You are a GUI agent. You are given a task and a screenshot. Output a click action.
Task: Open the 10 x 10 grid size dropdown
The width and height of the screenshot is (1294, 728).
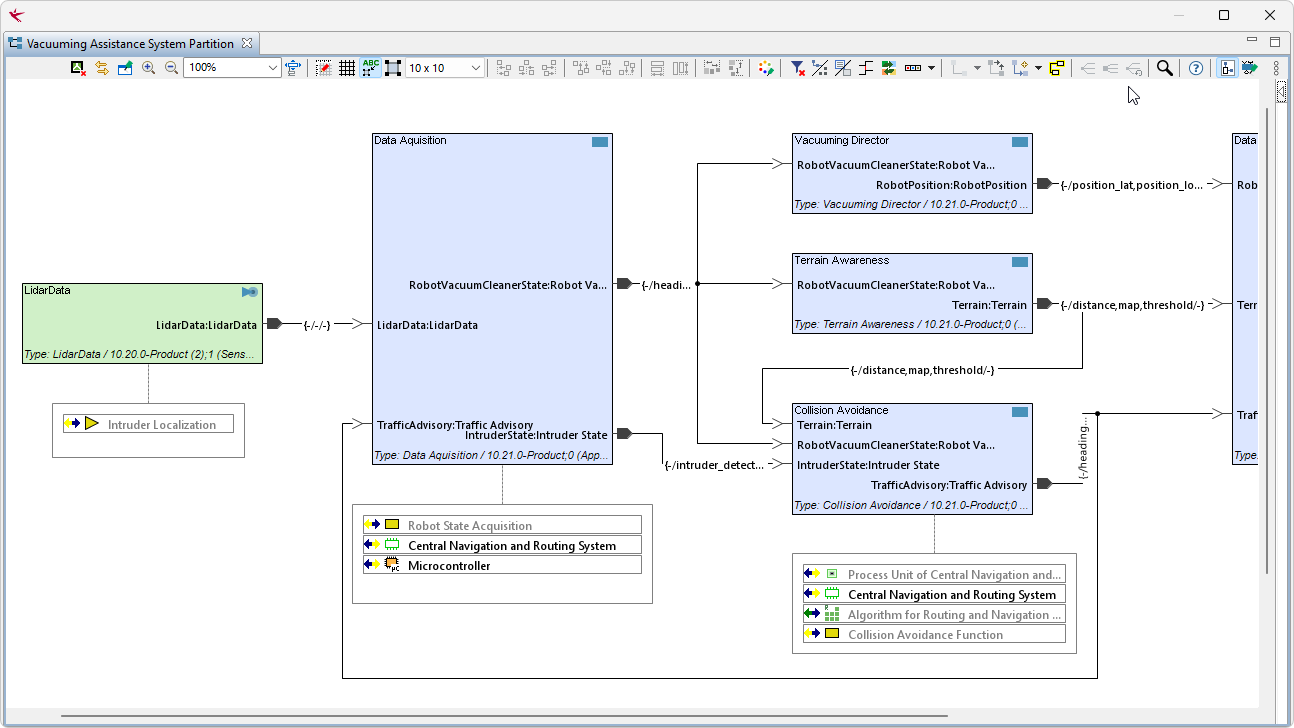point(476,68)
